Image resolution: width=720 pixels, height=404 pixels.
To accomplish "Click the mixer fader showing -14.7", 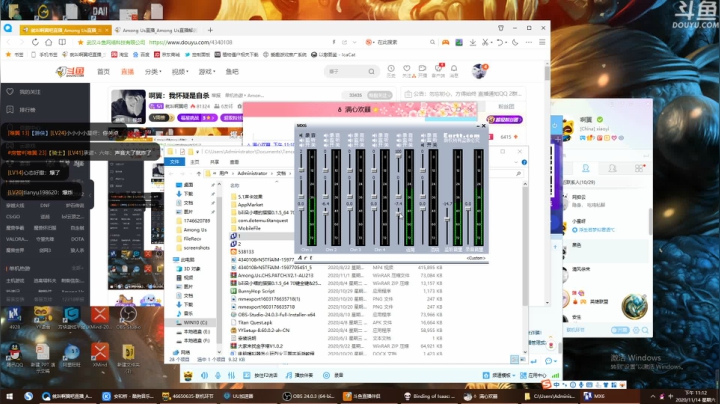I will coord(447,219).
